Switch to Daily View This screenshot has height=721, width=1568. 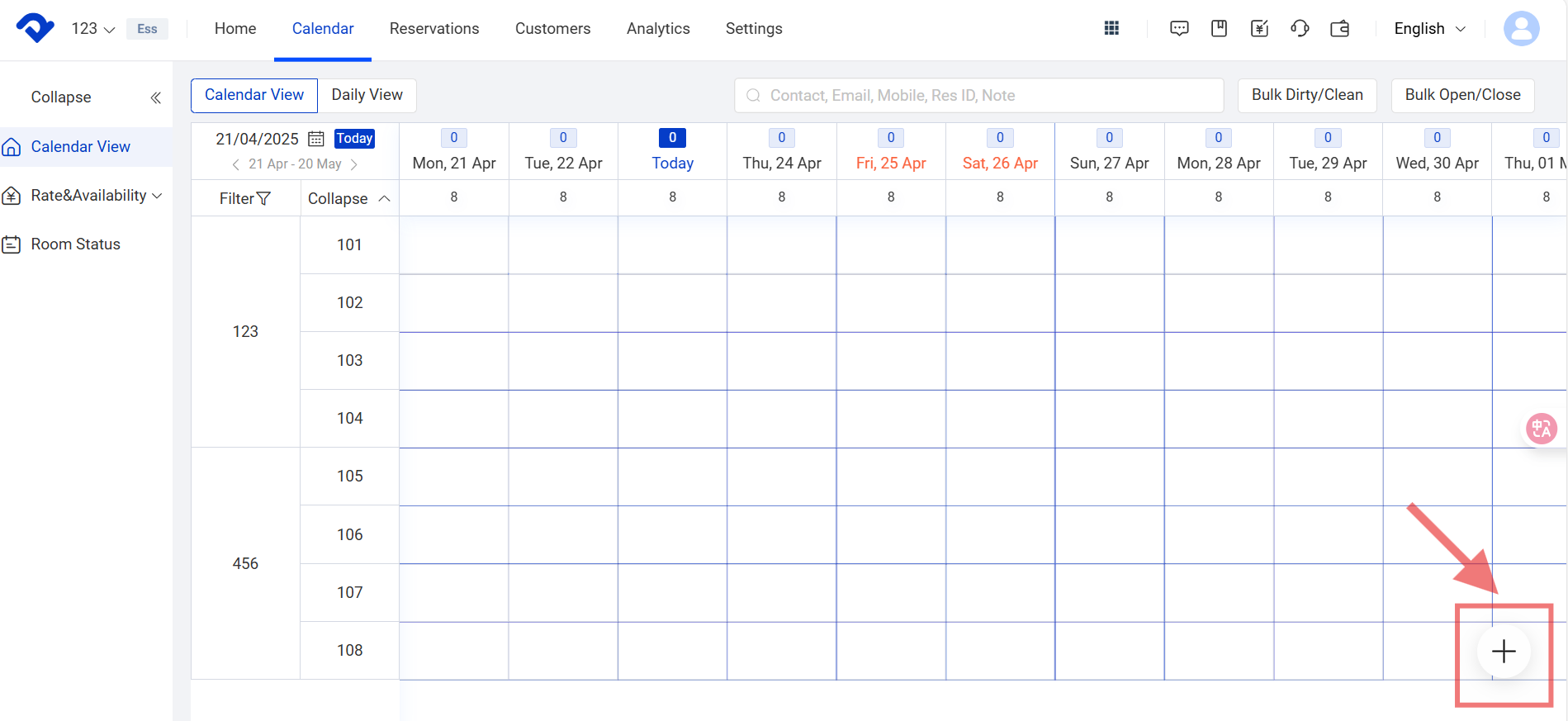(x=367, y=95)
